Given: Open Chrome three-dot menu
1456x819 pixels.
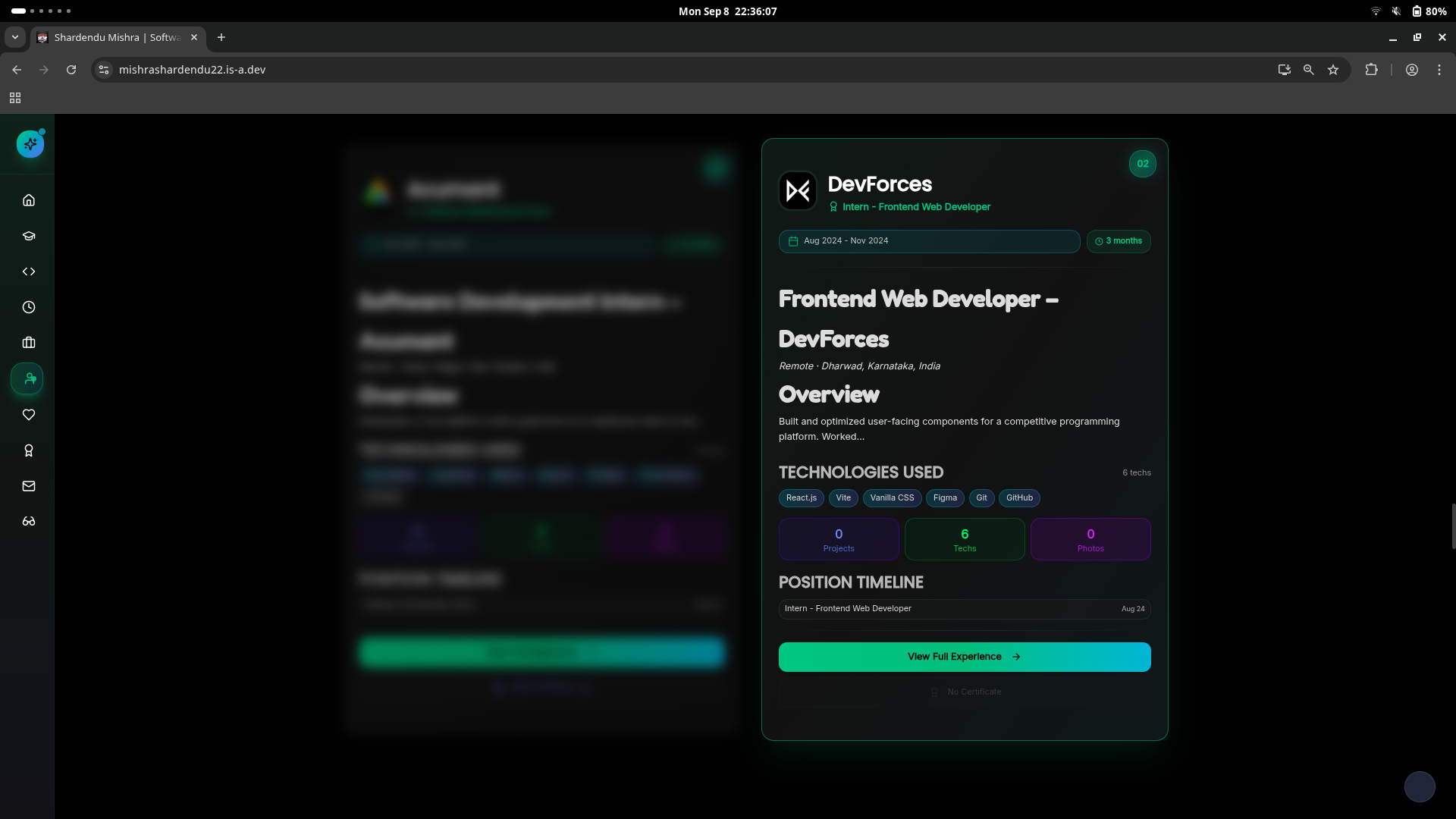Looking at the screenshot, I should [x=1439, y=70].
